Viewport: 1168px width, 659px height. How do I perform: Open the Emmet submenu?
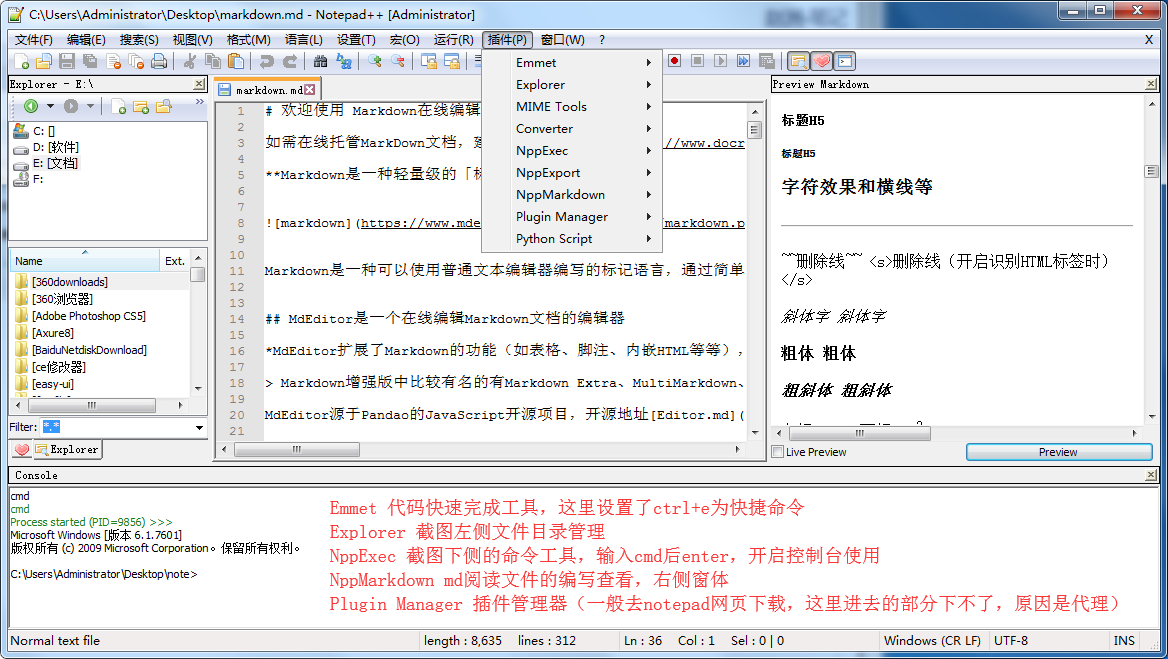570,63
